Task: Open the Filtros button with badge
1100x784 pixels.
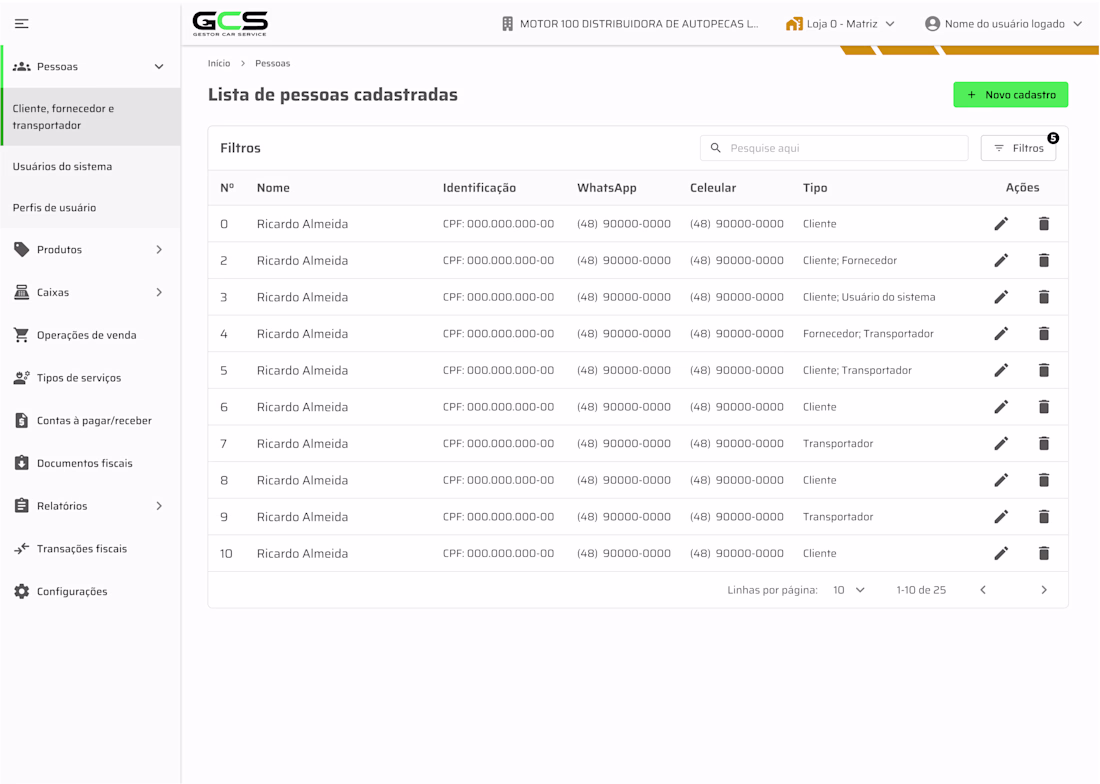Action: [1019, 148]
